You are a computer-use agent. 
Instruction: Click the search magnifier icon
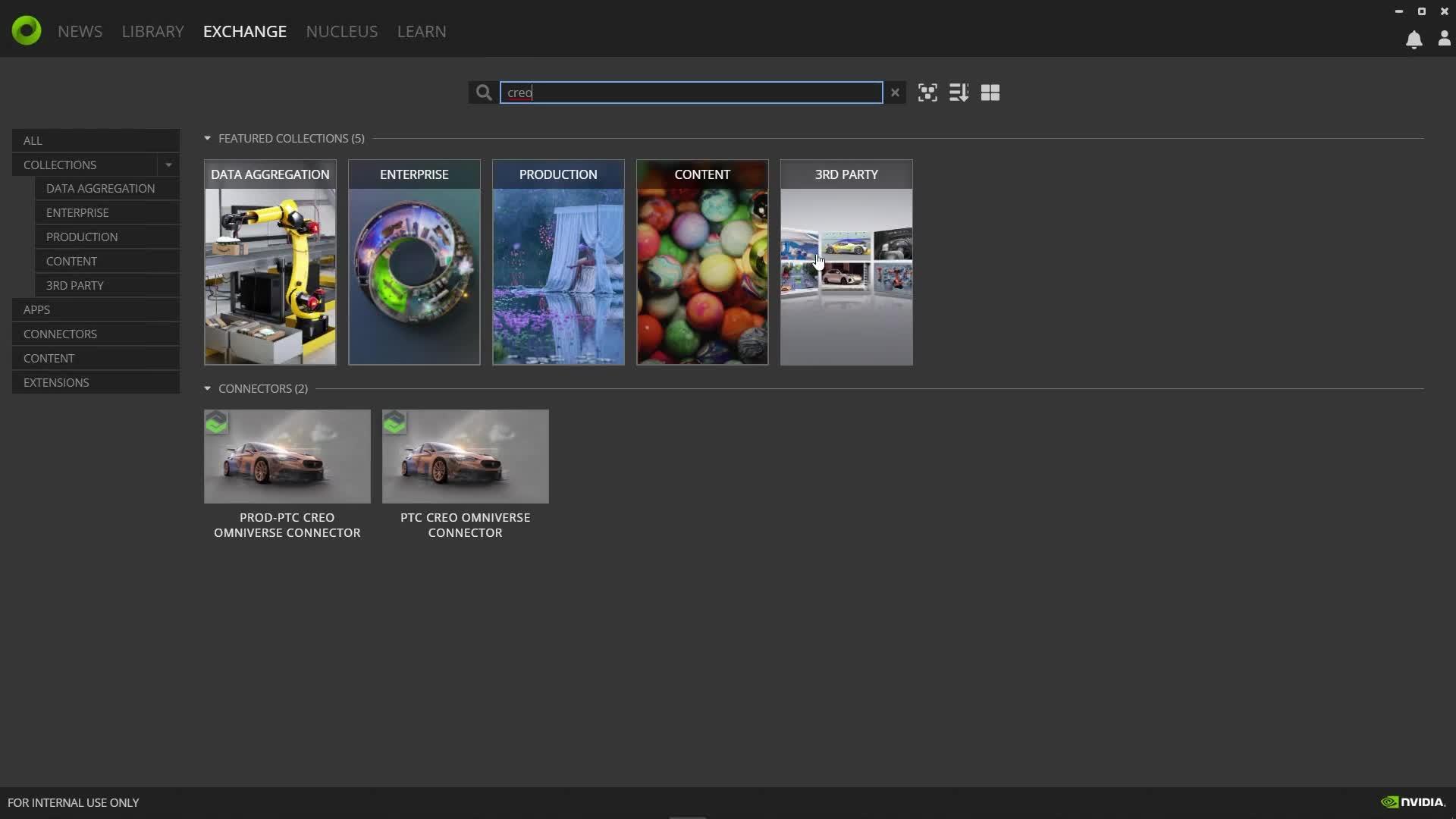pyautogui.click(x=484, y=93)
